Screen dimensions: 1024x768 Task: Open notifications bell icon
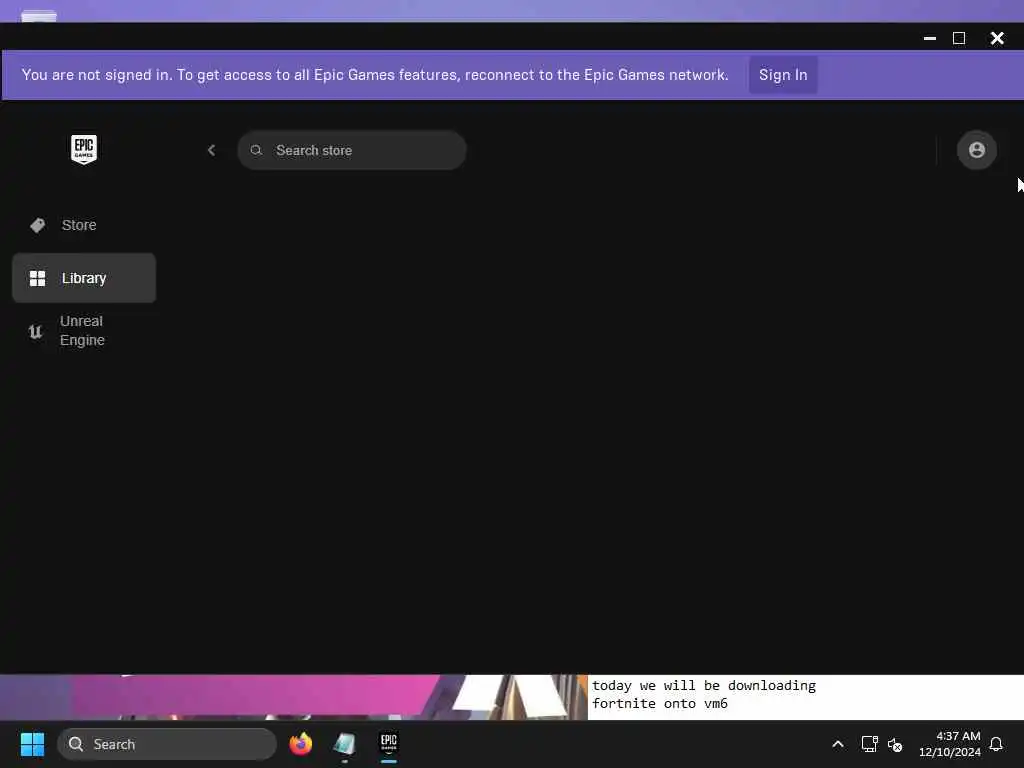pos(996,744)
